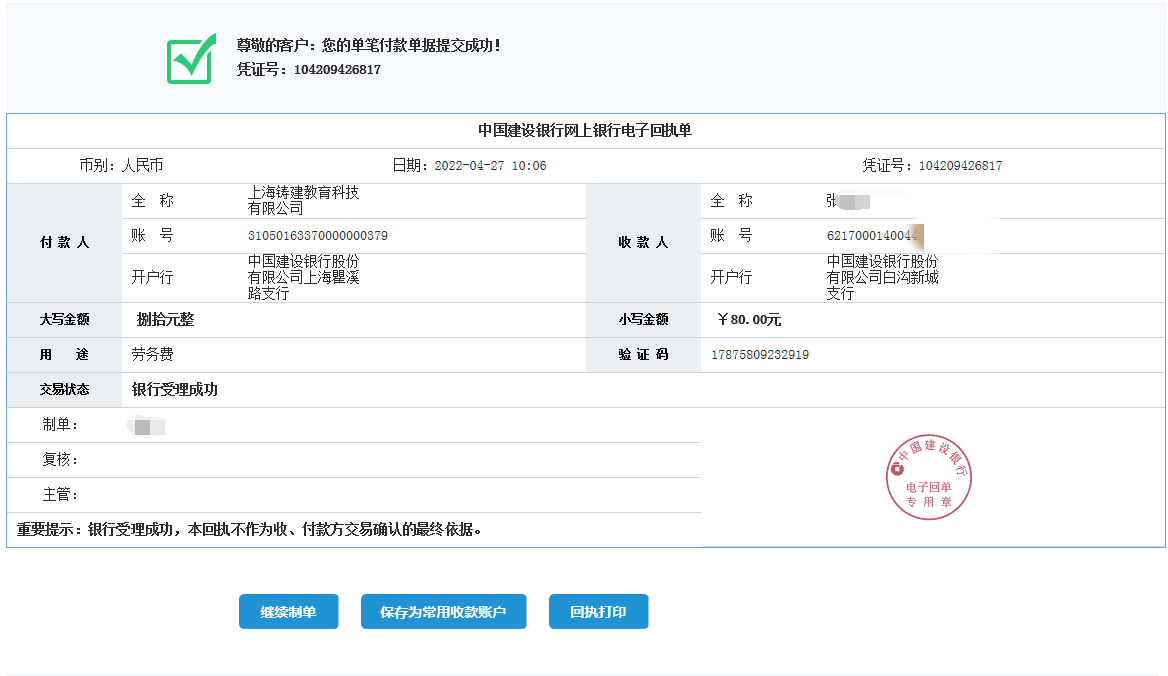Image resolution: width=1168 pixels, height=676 pixels.
Task: Click the 币别 人民币 field
Action: point(121,165)
